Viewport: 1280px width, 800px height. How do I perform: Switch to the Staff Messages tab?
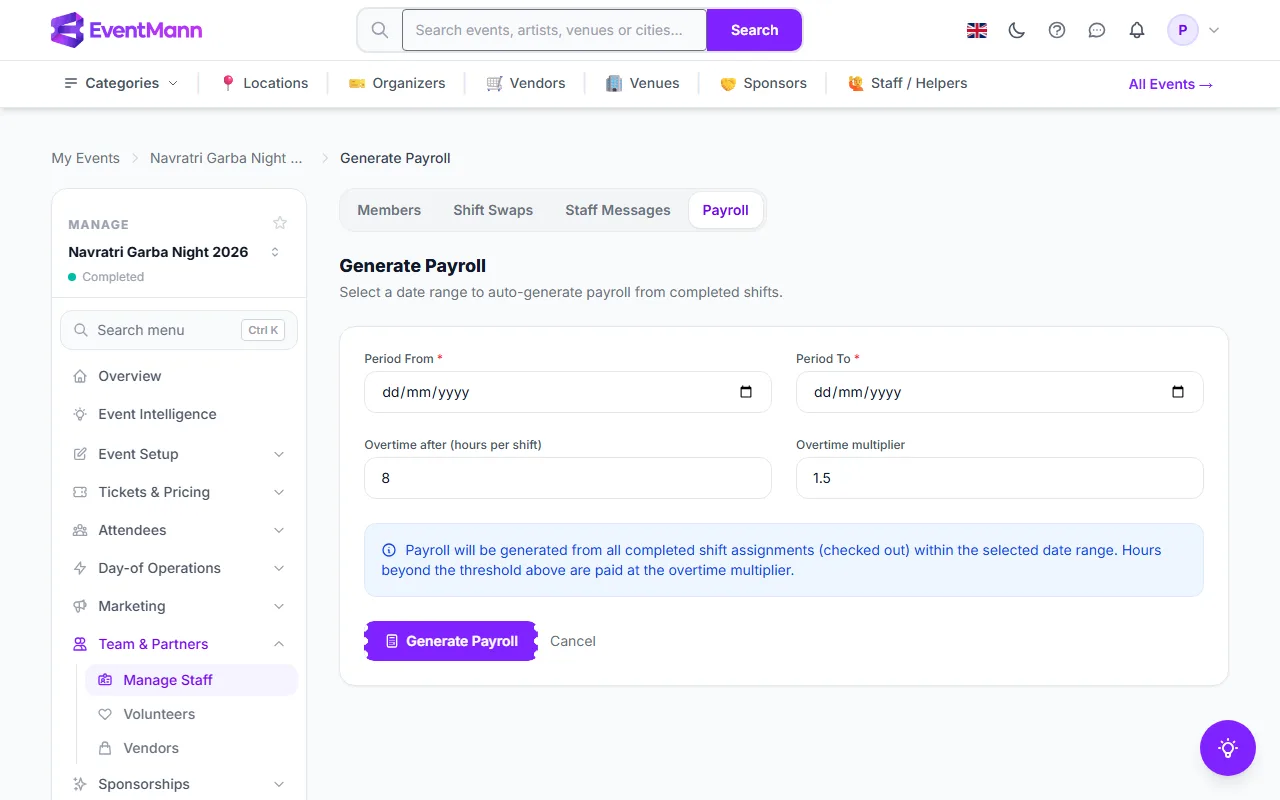pos(618,210)
